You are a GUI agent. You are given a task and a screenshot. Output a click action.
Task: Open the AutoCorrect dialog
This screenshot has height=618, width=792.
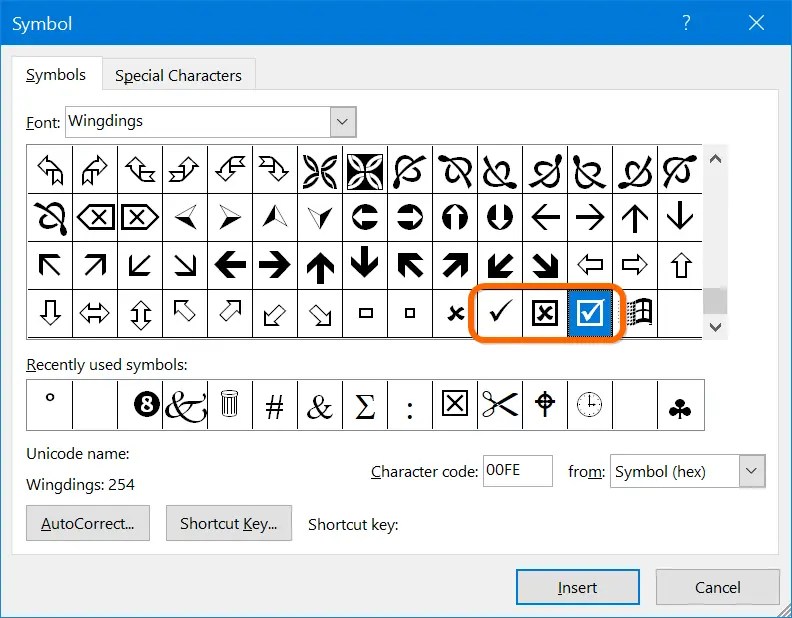[x=87, y=523]
